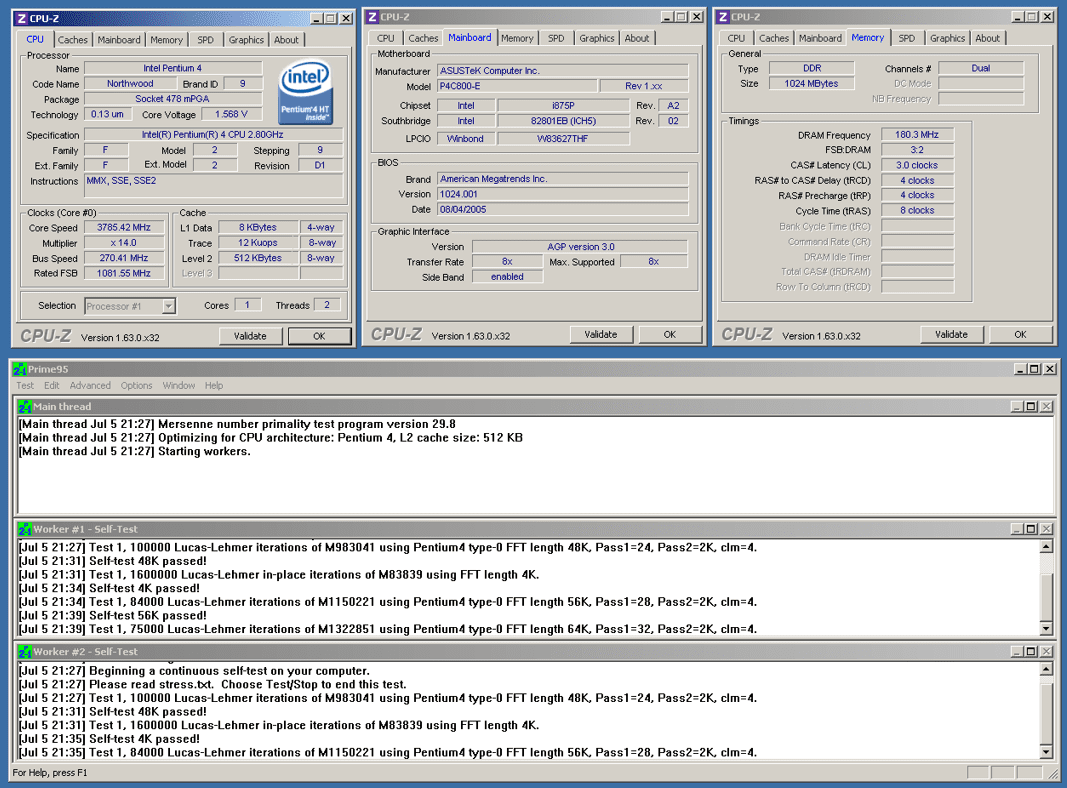1067x788 pixels.
Task: Open Mainboard tab in Memory window
Action: (x=820, y=39)
